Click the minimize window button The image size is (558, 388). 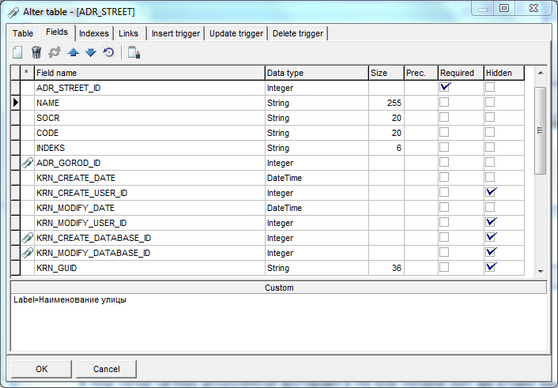pyautogui.click(x=483, y=8)
